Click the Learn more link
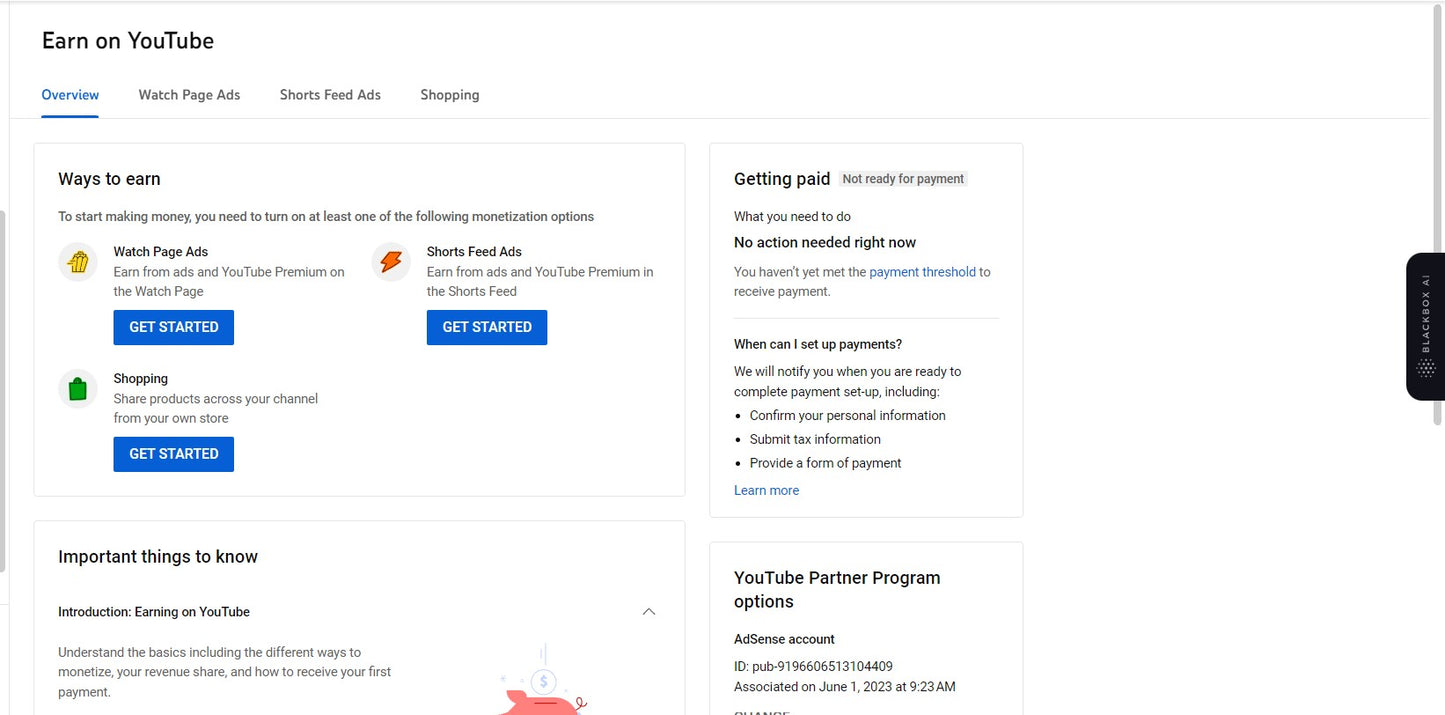 click(766, 490)
